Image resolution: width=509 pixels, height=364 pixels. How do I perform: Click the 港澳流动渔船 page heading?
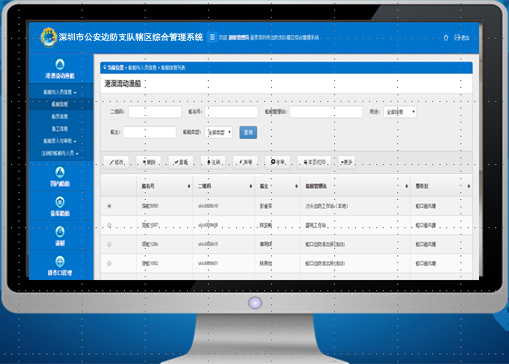point(123,83)
